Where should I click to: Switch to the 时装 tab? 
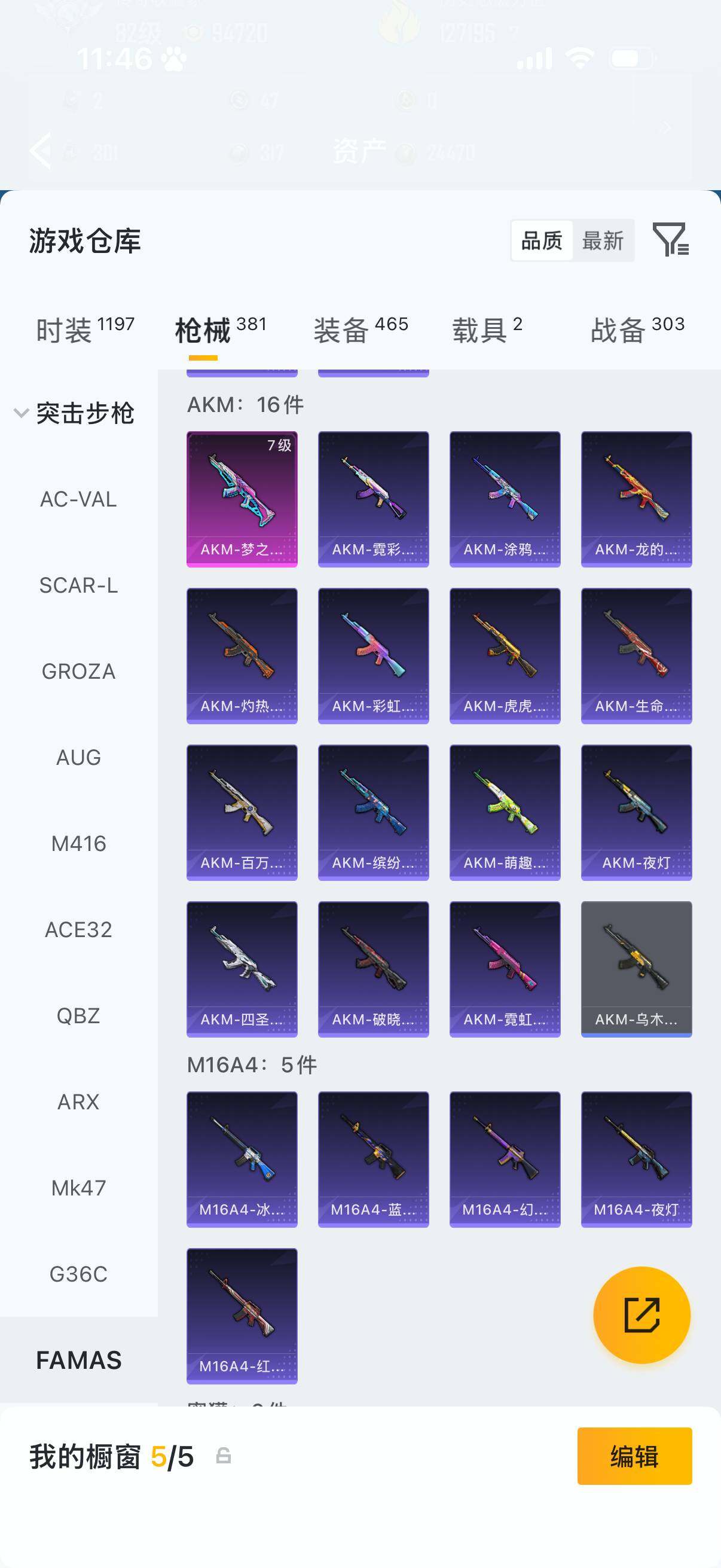click(x=85, y=330)
